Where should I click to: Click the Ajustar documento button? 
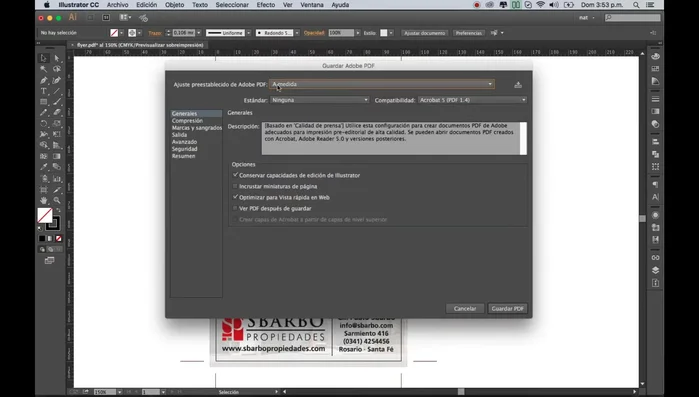click(x=424, y=33)
